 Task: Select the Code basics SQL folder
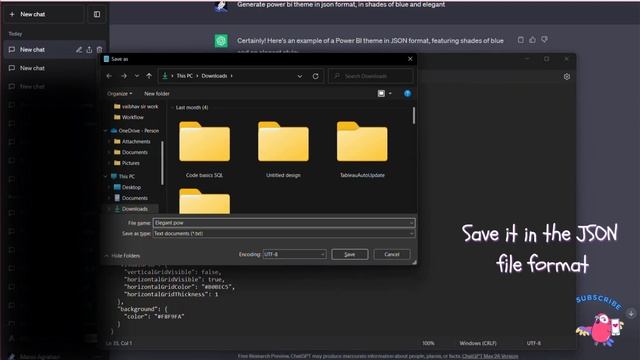tap(204, 150)
